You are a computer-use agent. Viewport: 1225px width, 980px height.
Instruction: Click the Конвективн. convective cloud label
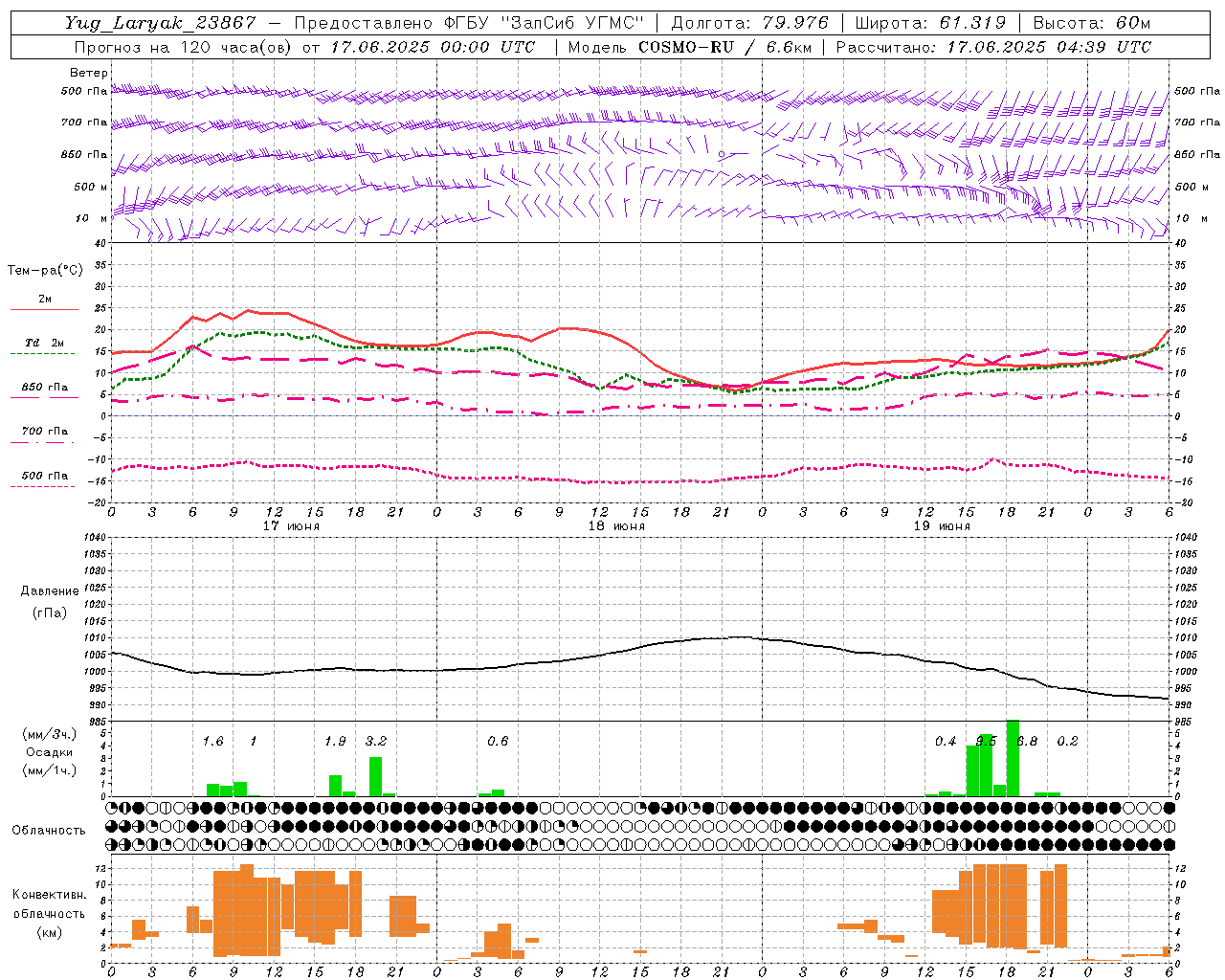pos(49,895)
